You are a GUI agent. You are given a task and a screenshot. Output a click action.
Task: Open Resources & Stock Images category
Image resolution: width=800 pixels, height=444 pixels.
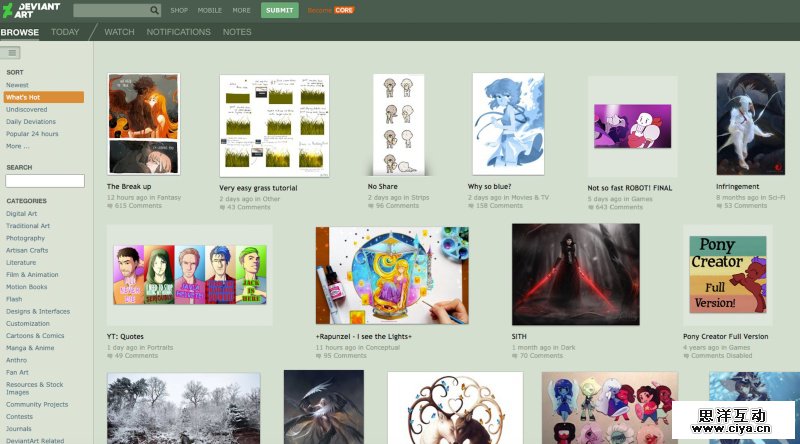coord(35,388)
